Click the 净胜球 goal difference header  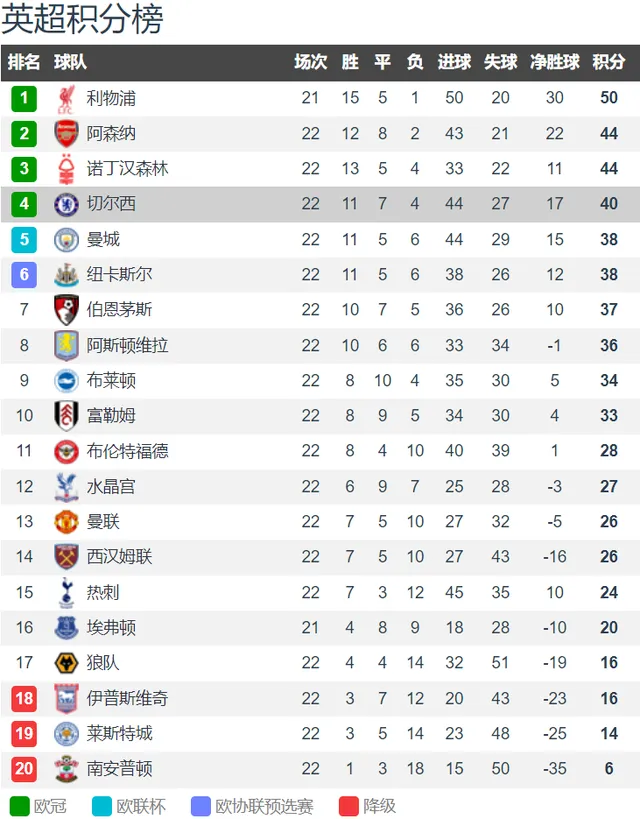(x=555, y=62)
